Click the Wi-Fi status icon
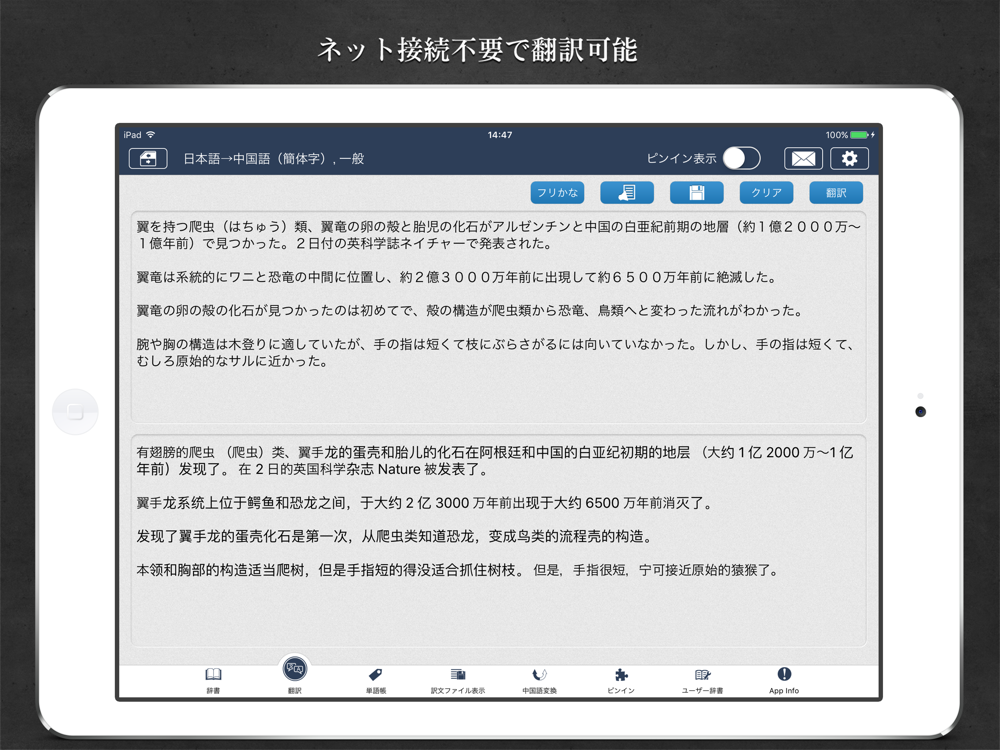The image size is (1000, 750). 151,135
